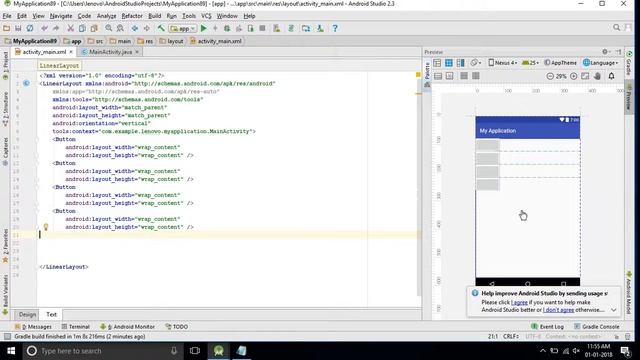Click the Undo arrow in toolbar

coord(44,28)
